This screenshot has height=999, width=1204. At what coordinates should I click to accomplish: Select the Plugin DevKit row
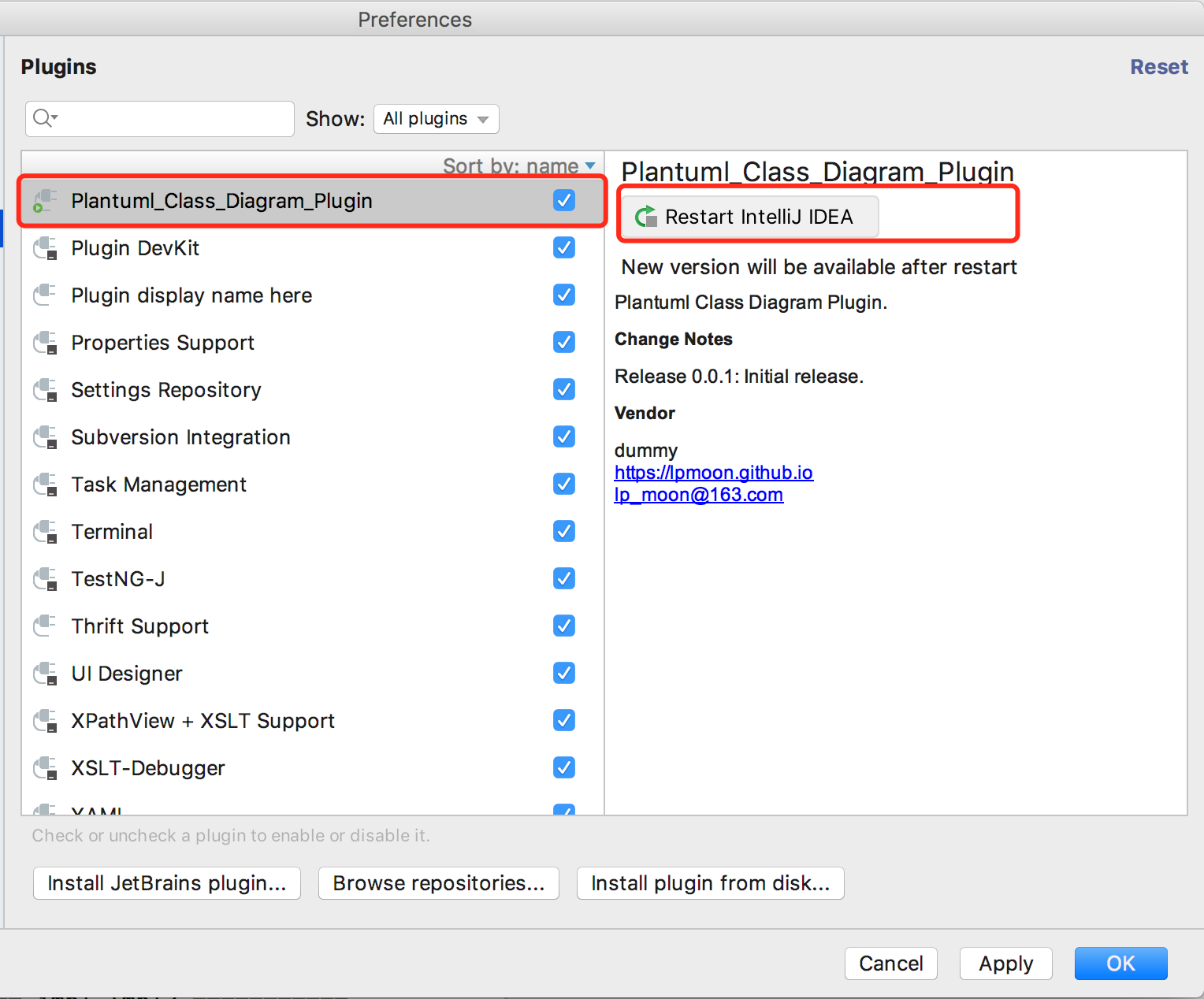pos(313,248)
